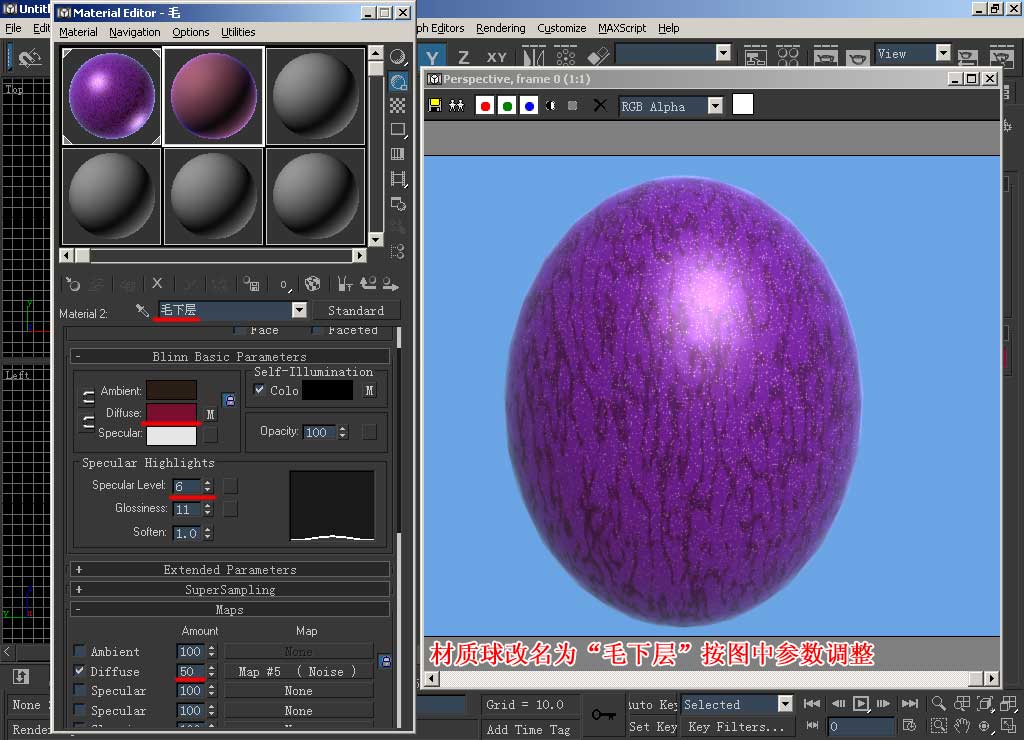Screen dimensions: 1024x740
Task: Click the Quick Render teapot icon
Action: [x=857, y=57]
